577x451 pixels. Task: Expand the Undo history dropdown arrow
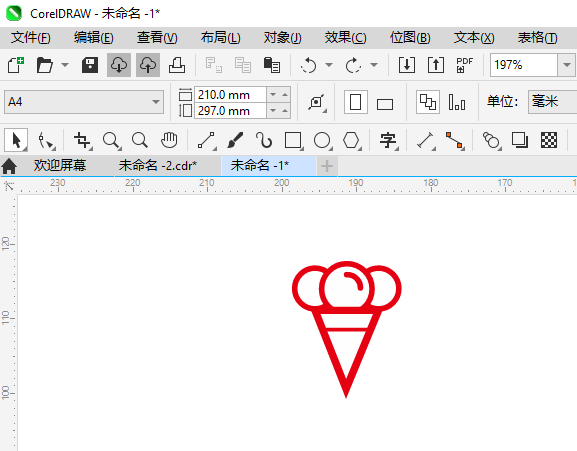(x=329, y=65)
